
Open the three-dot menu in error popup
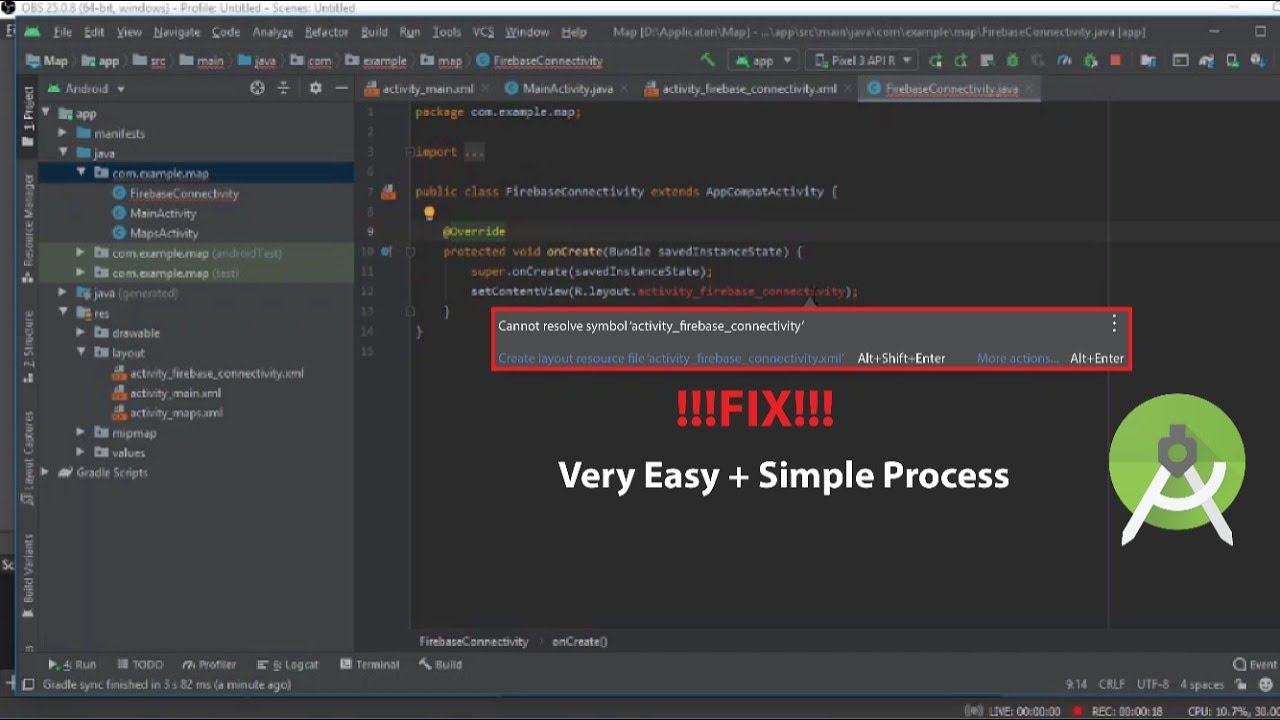point(1114,324)
